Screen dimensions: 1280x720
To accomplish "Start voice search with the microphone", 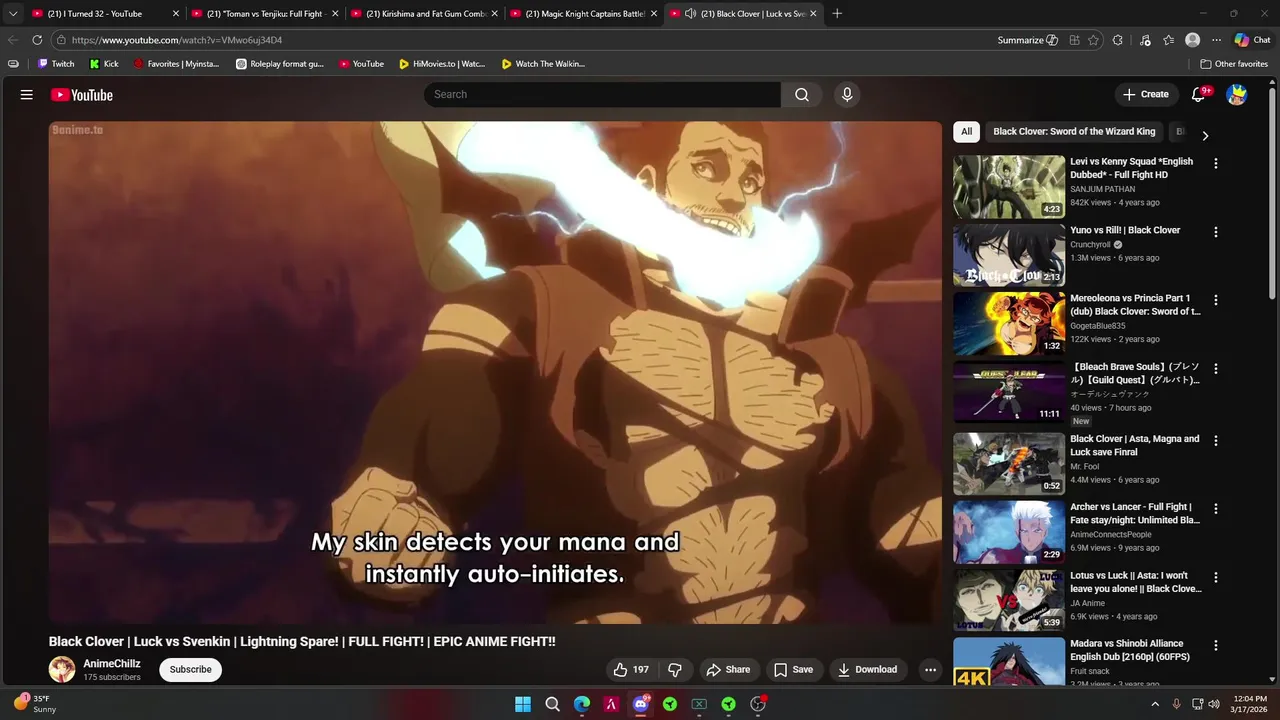I will pyautogui.click(x=847, y=95).
